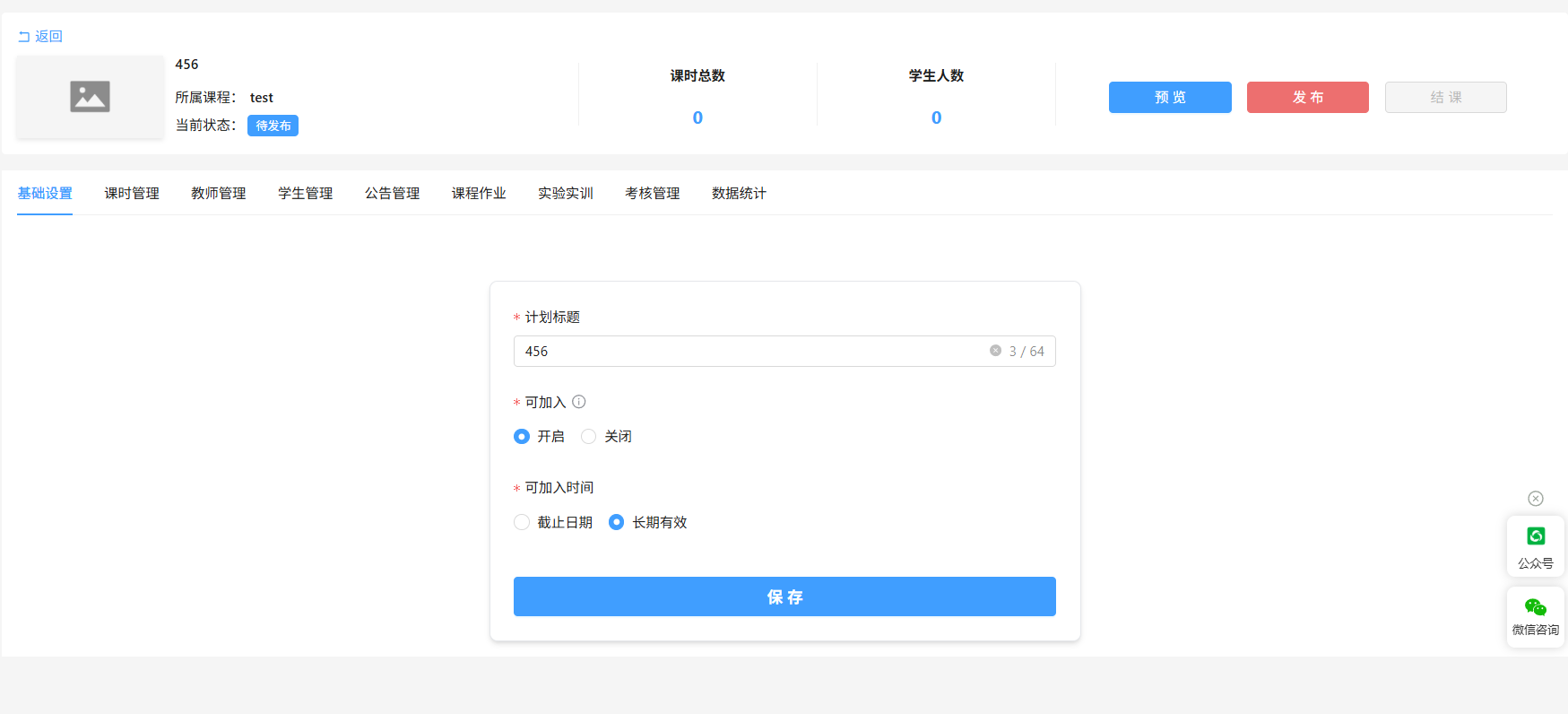Click the 待发布 status badge
Viewport: 1568px width, 714px height.
pyautogui.click(x=273, y=126)
